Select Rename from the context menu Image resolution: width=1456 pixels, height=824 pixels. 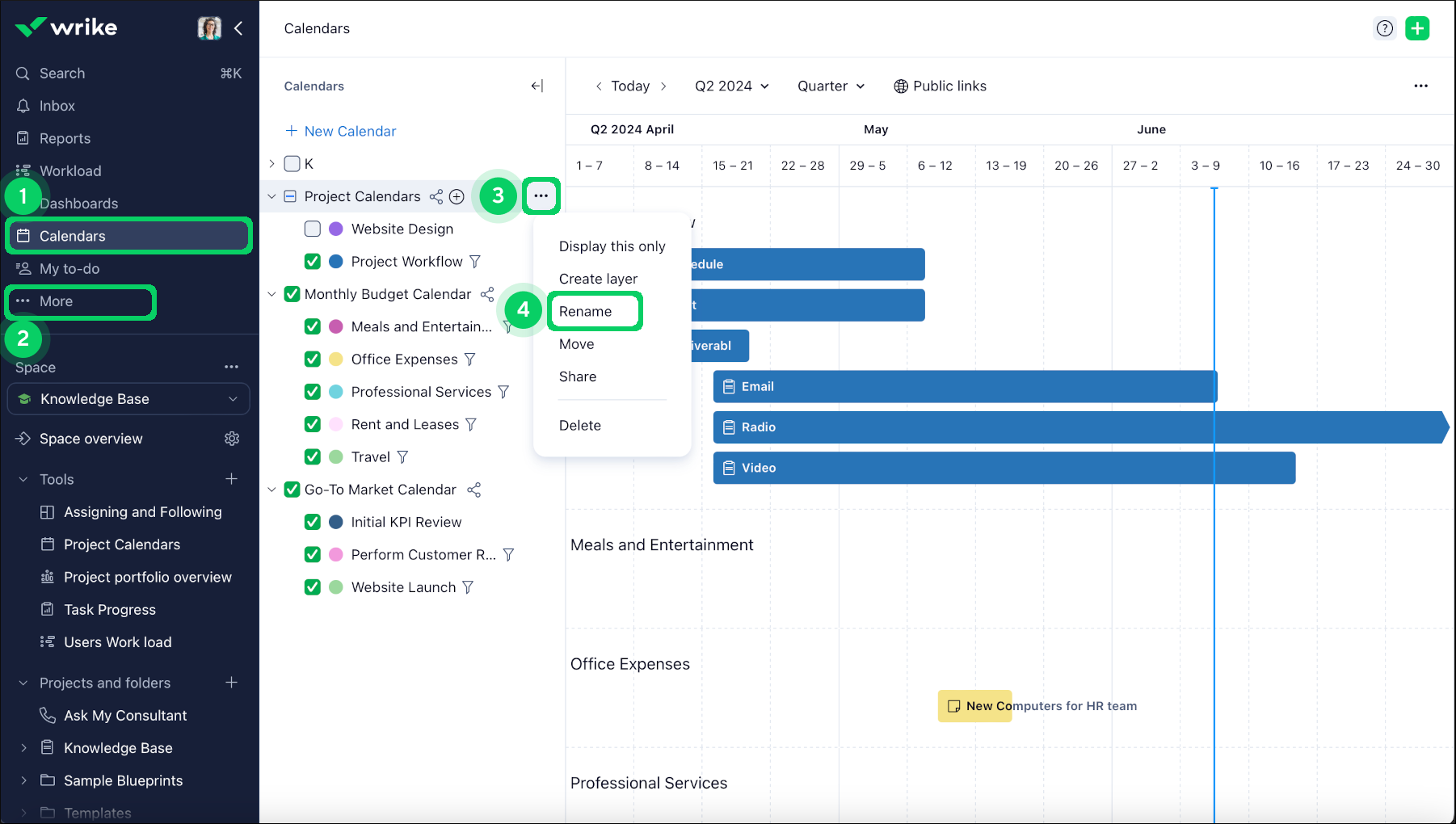[x=586, y=312]
